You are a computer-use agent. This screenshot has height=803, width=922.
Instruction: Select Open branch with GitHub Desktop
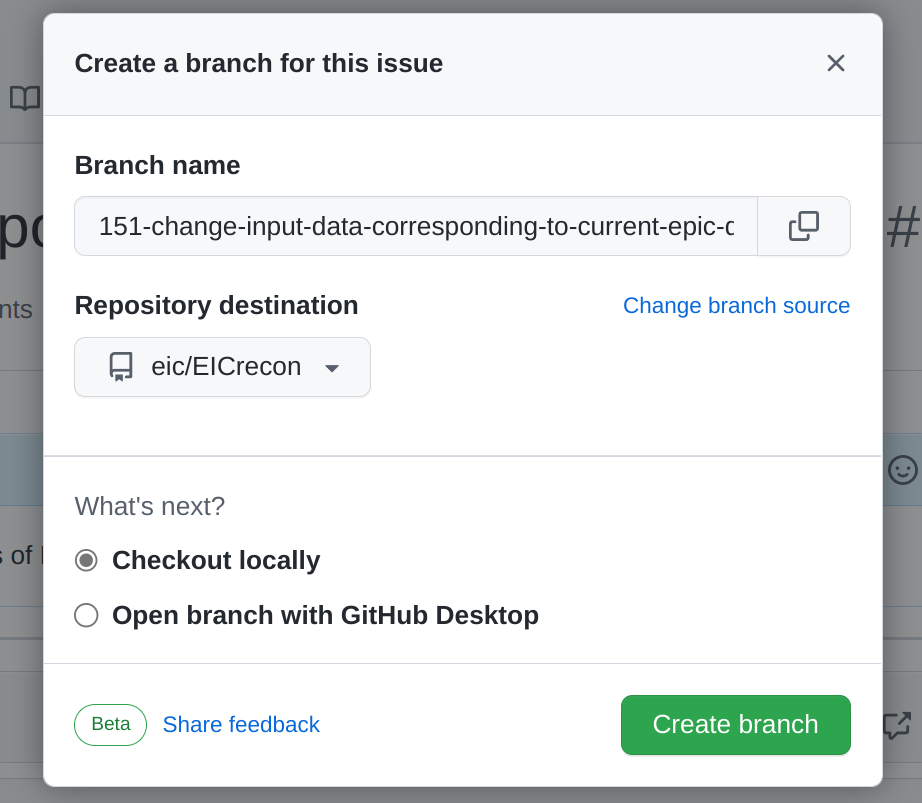click(86, 615)
